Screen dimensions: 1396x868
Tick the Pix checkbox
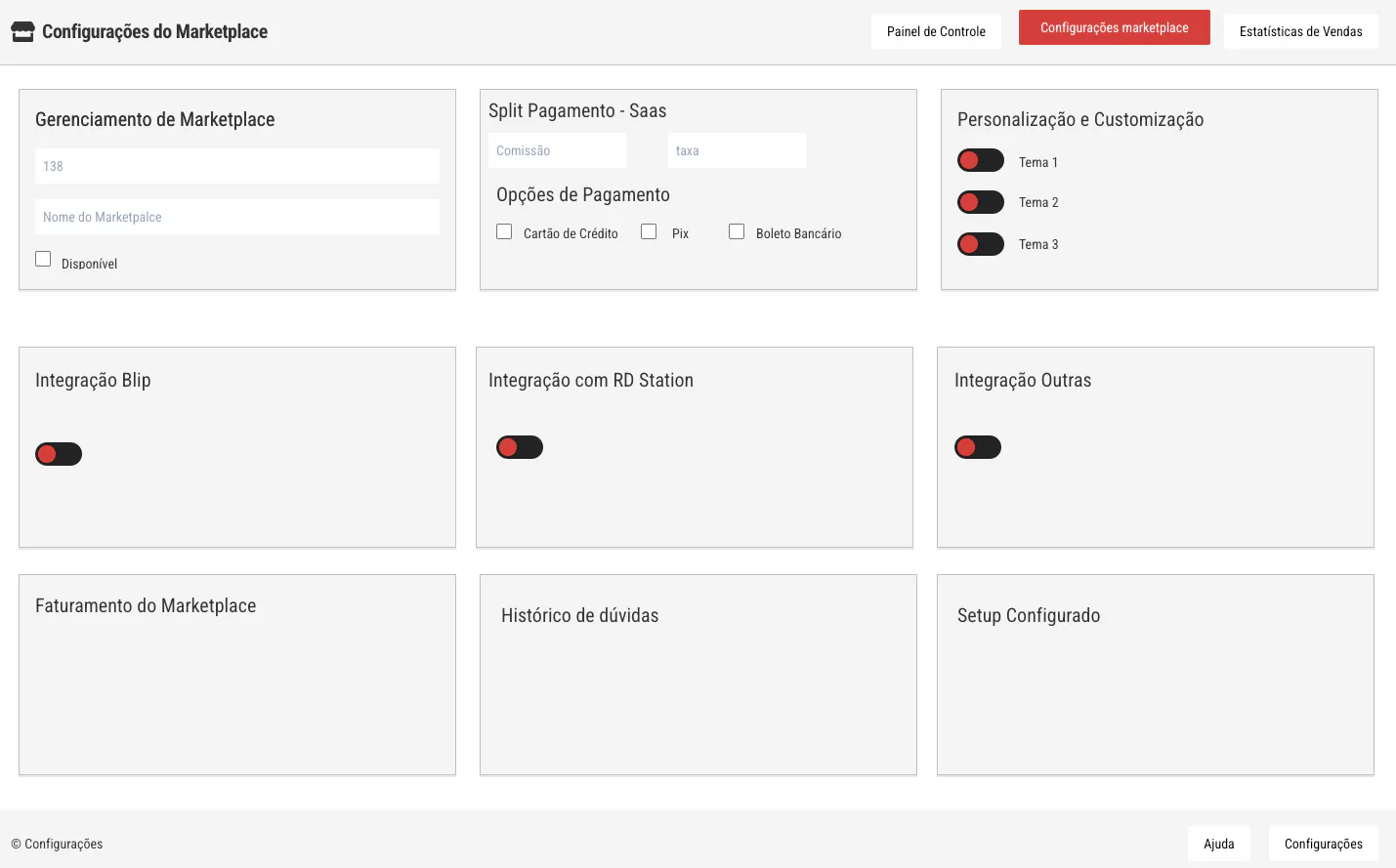(x=649, y=231)
